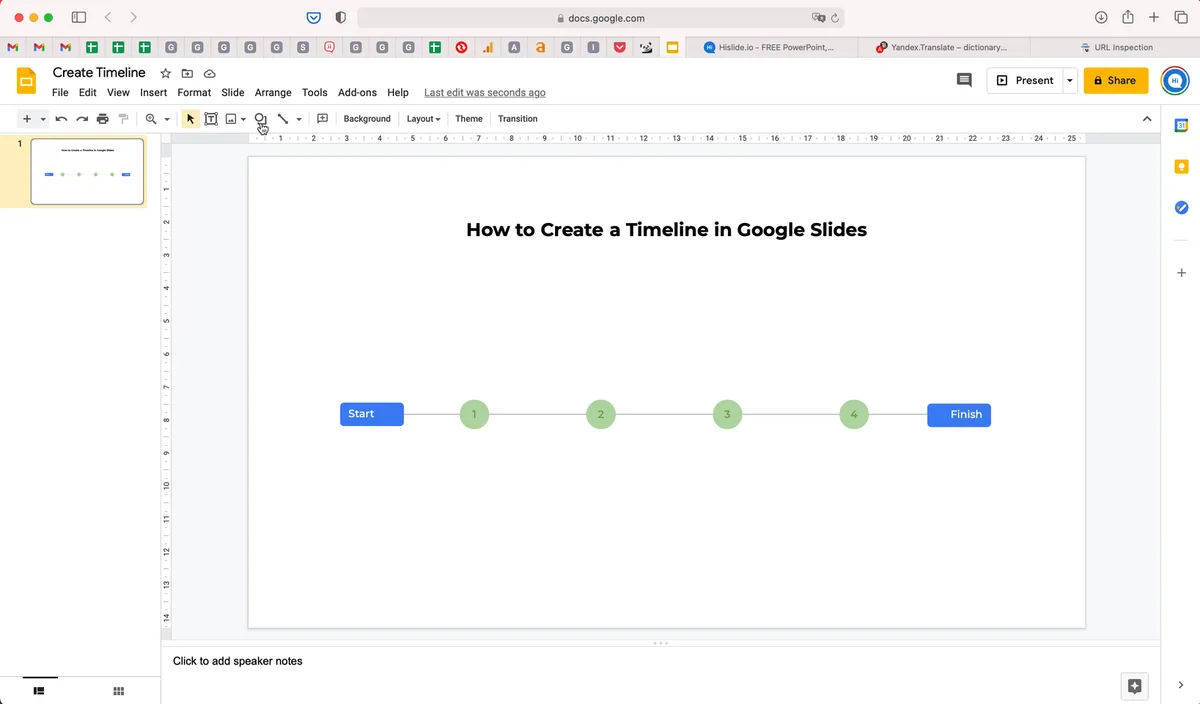Open the Shape tool

(260, 119)
